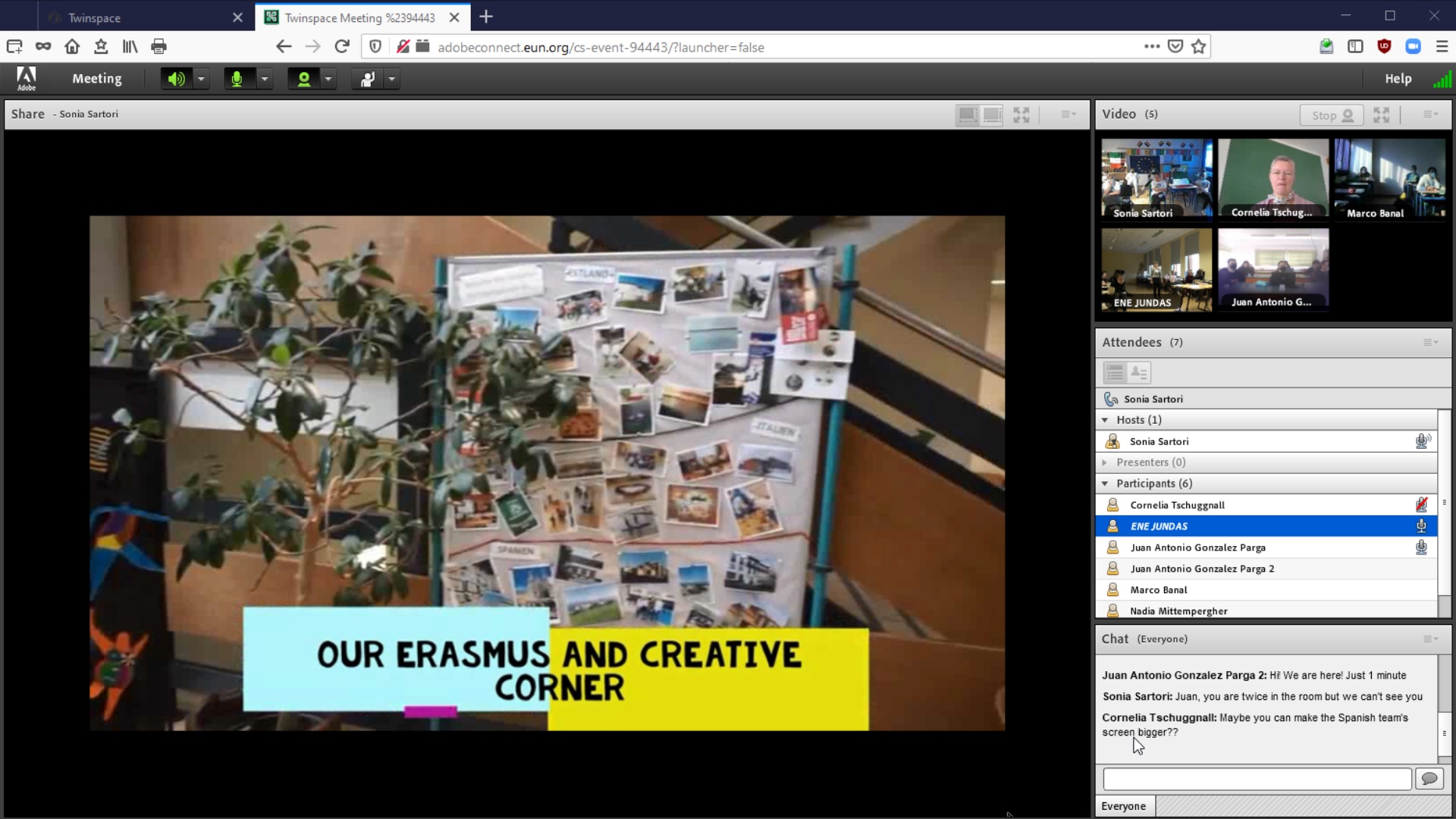1456x819 pixels.
Task: Collapse the Hosts (1) group
Action: pyautogui.click(x=1105, y=420)
